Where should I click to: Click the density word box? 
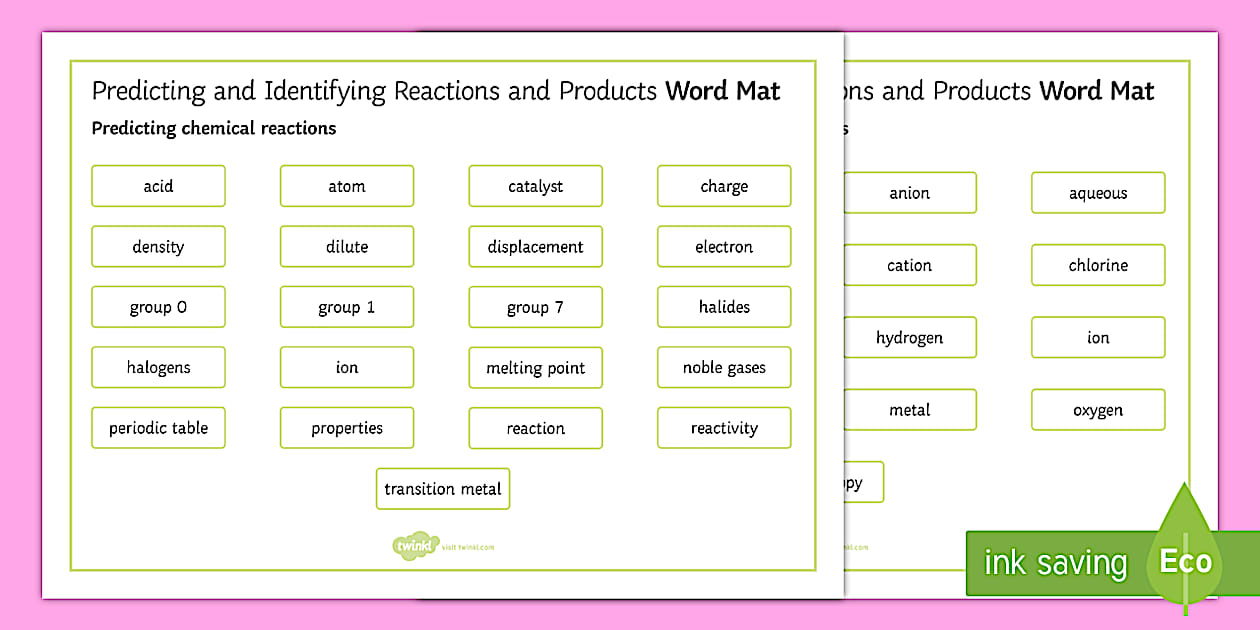tap(158, 246)
